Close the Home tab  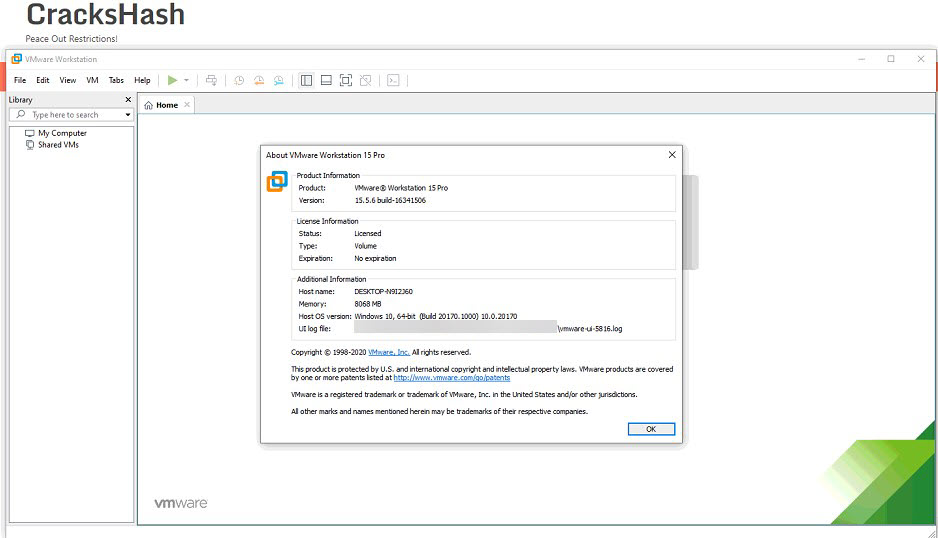[x=187, y=105]
